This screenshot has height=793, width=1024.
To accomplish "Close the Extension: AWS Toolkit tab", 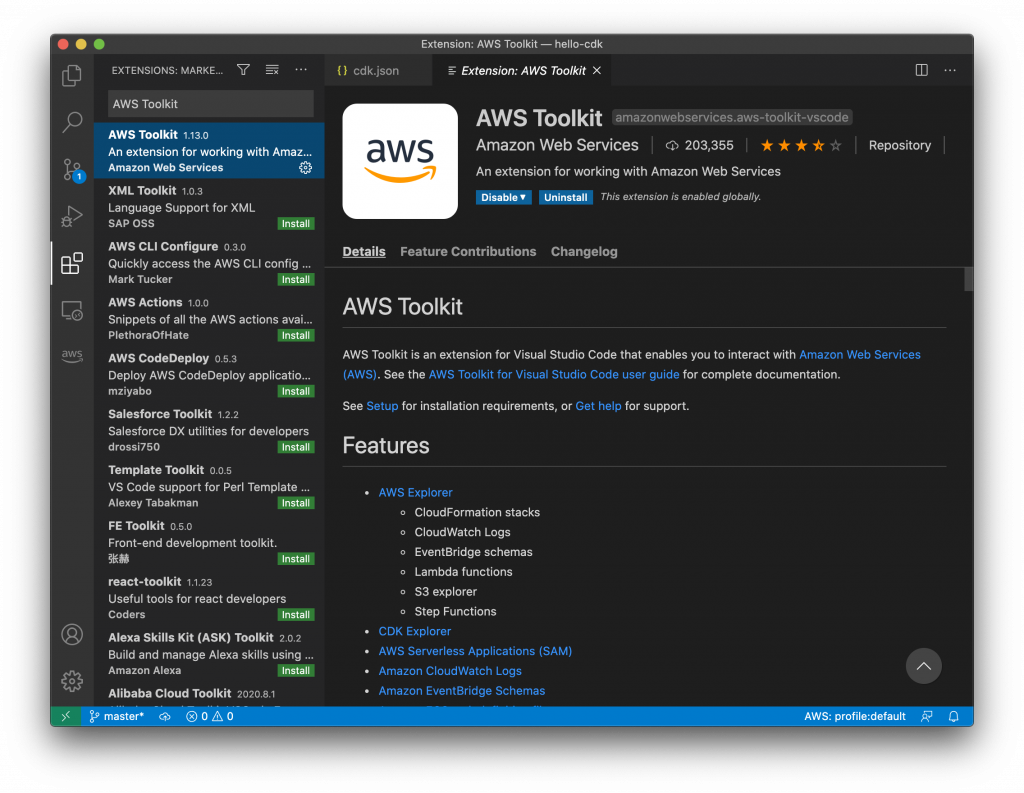I will [x=597, y=71].
